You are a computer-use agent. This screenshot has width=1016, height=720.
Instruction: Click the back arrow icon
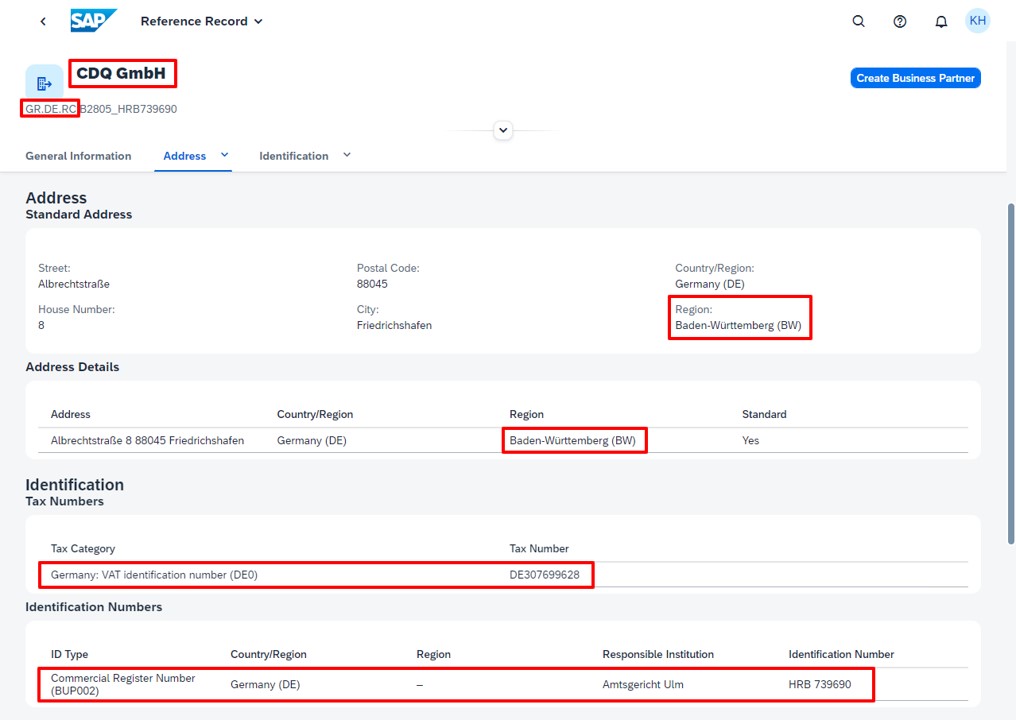click(x=43, y=21)
